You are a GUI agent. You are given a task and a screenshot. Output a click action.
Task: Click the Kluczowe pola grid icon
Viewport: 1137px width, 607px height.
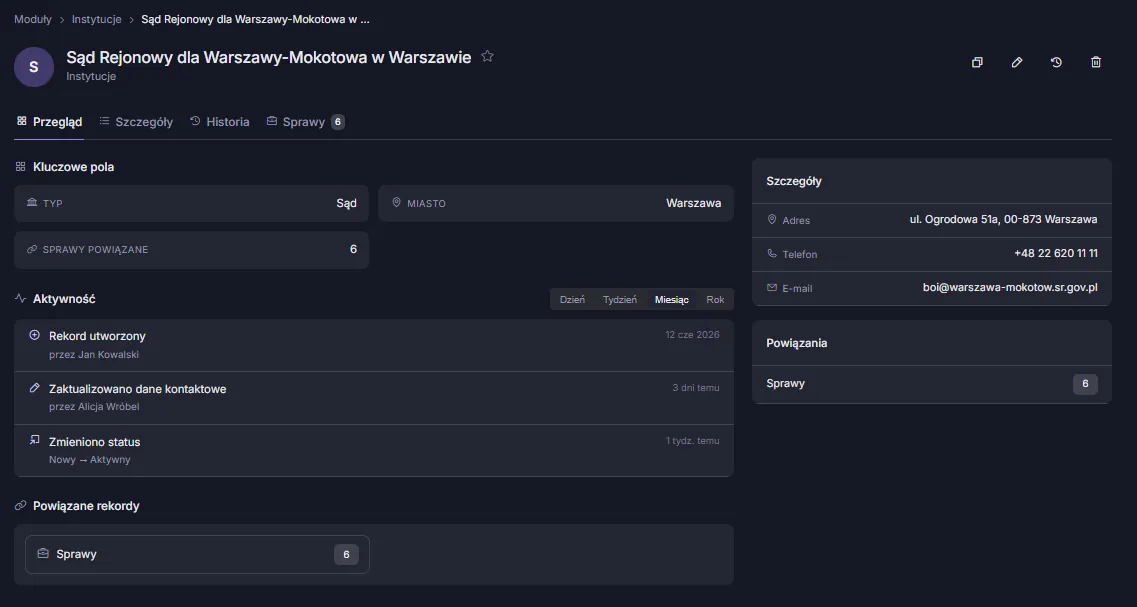click(x=20, y=167)
